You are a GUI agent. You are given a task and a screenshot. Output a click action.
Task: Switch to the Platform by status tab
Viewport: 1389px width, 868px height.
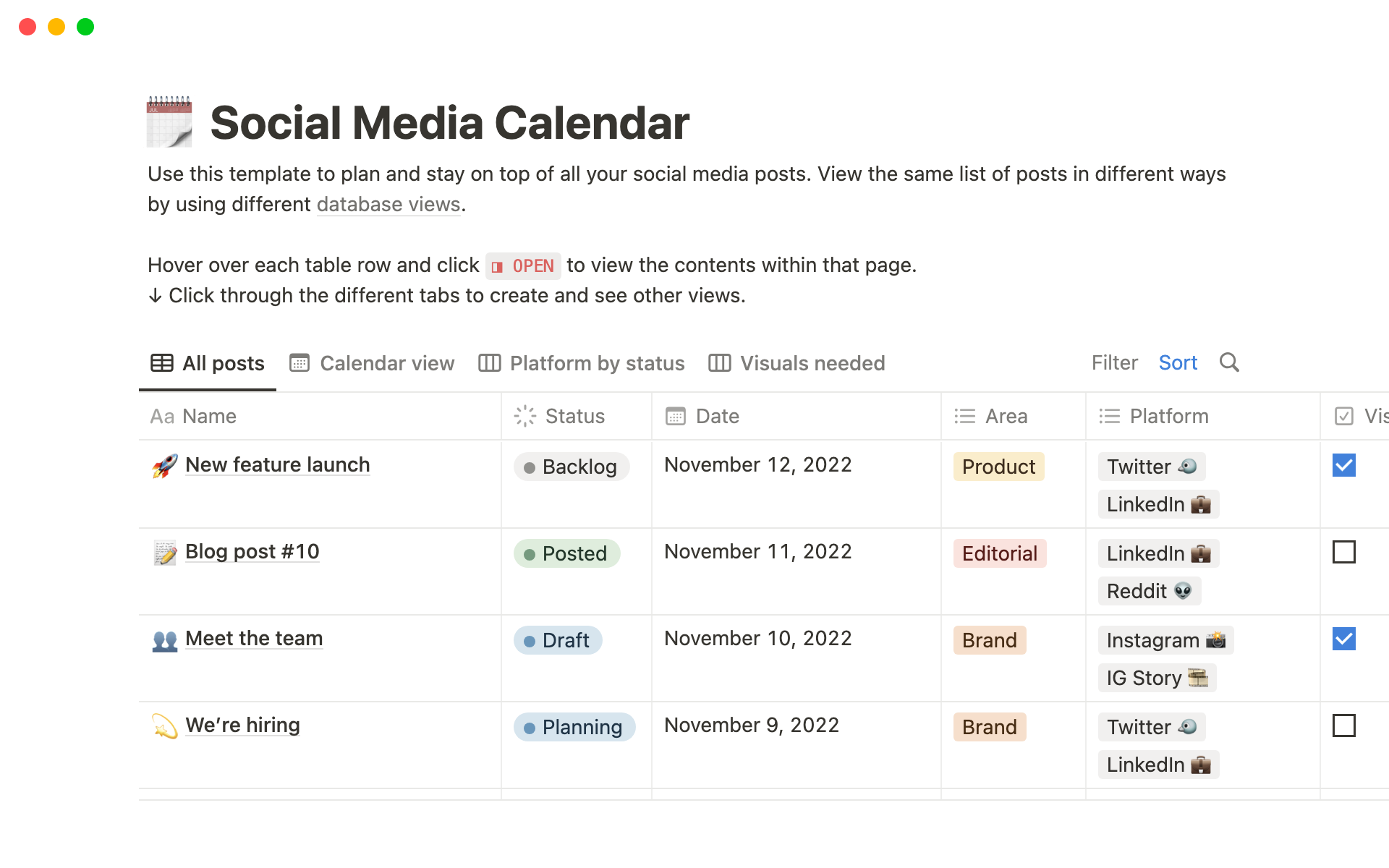tap(582, 363)
